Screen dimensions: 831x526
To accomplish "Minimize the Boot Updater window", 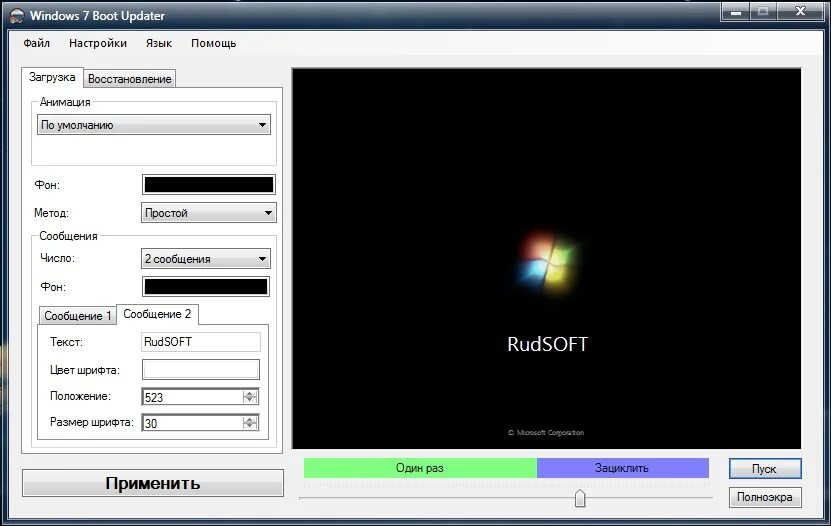I will pyautogui.click(x=736, y=12).
